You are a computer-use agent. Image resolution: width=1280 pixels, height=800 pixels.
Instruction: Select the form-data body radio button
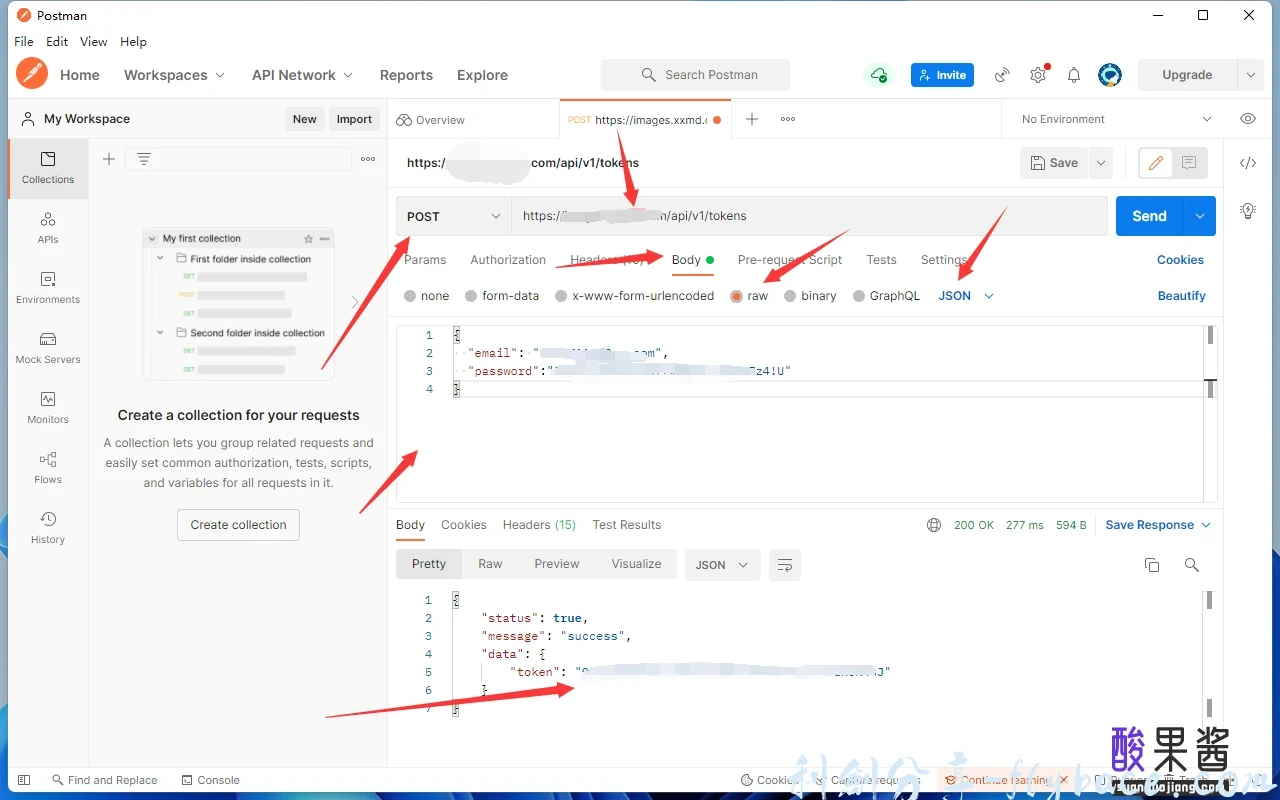(x=471, y=296)
